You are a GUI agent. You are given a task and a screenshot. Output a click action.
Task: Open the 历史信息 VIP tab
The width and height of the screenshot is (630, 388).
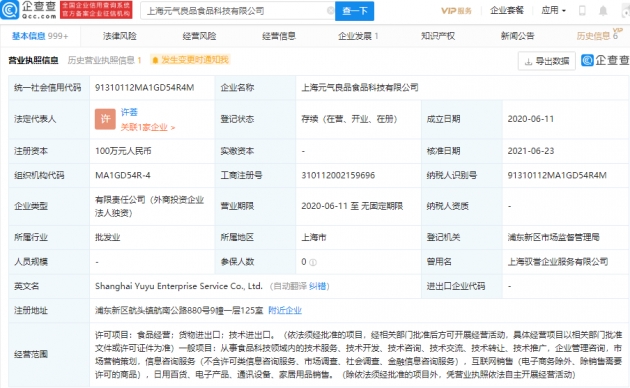599,35
